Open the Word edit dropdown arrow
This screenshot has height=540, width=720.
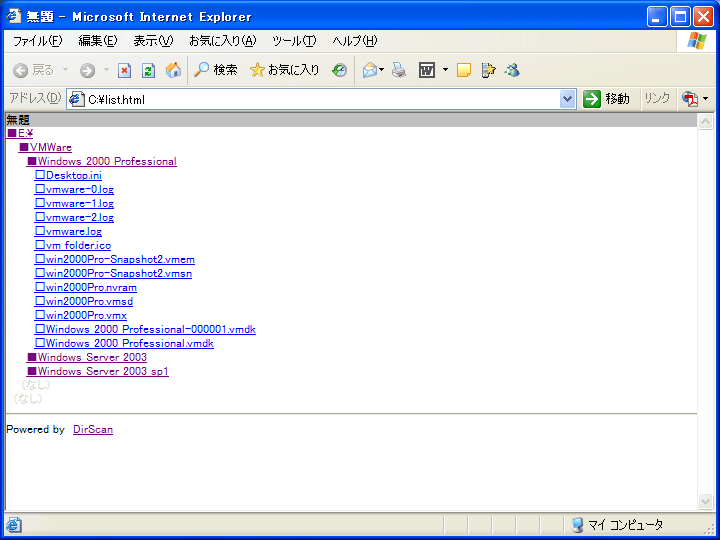tap(445, 70)
